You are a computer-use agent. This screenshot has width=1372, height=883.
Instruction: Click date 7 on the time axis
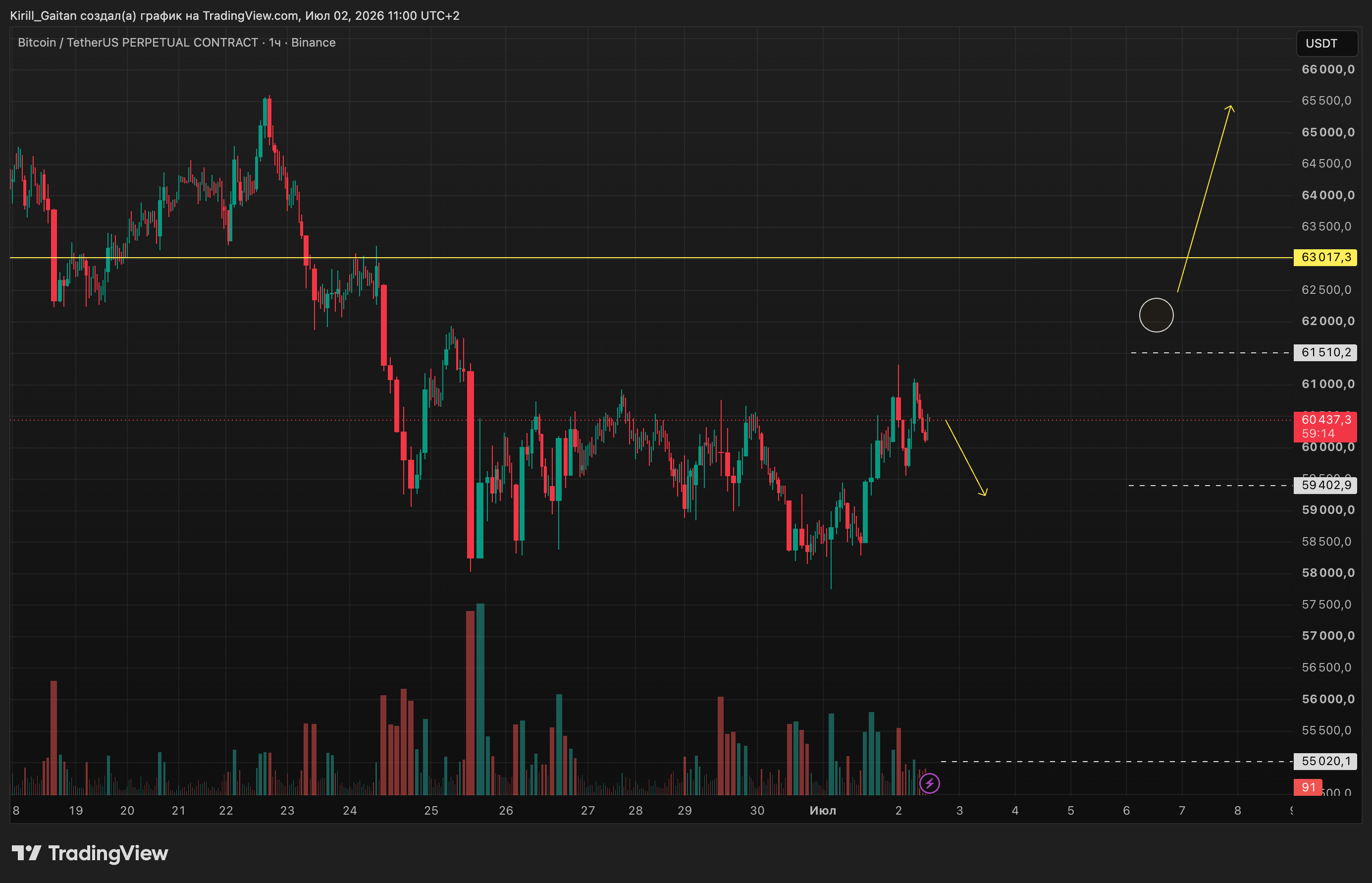[x=1182, y=811]
